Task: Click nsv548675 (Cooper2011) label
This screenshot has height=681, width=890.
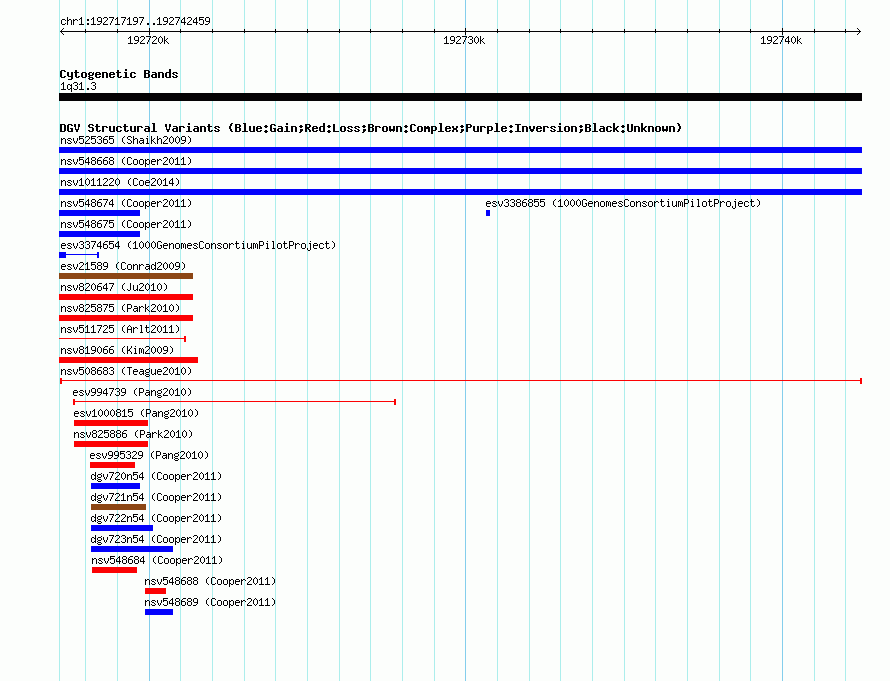Action: coord(126,224)
